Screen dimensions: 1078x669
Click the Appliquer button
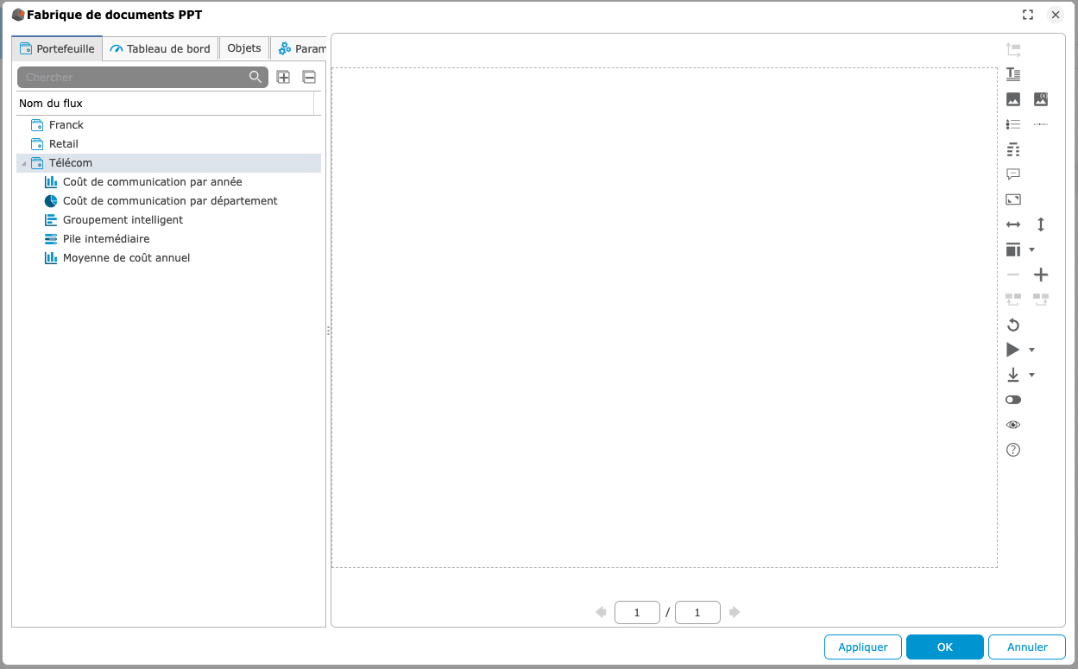coord(862,647)
